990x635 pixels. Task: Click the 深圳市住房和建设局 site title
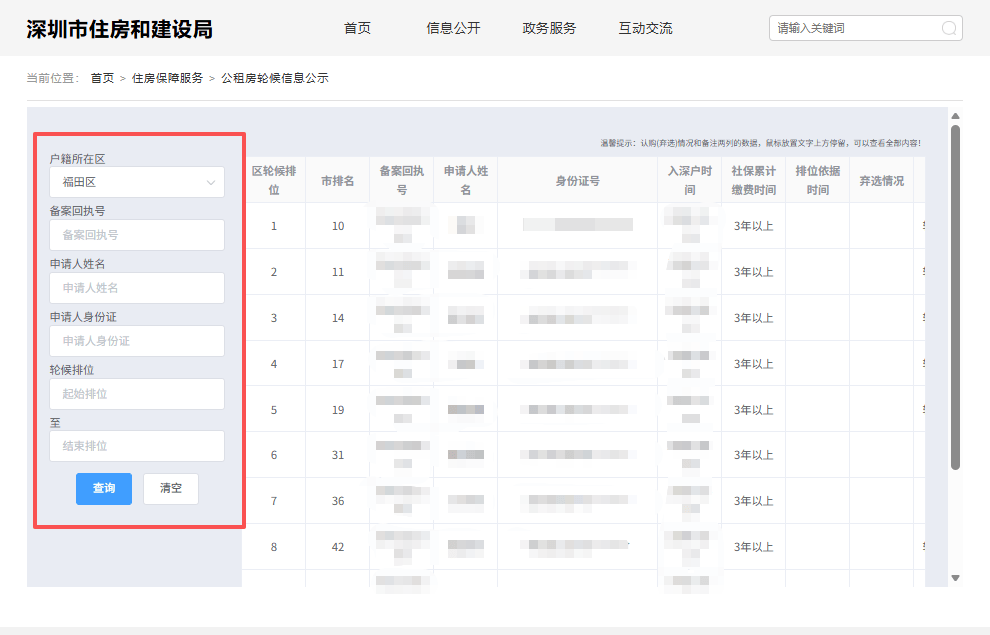click(120, 28)
